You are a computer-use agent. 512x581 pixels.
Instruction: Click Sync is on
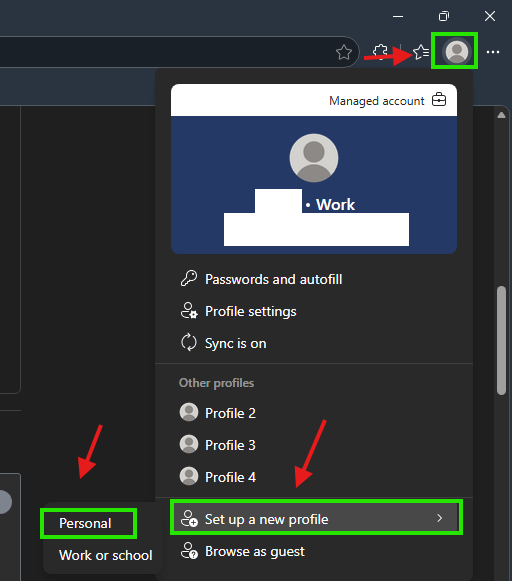[314, 343]
